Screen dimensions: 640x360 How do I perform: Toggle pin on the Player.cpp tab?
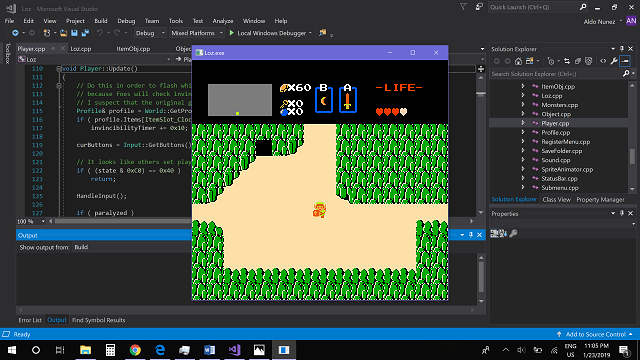click(x=53, y=49)
